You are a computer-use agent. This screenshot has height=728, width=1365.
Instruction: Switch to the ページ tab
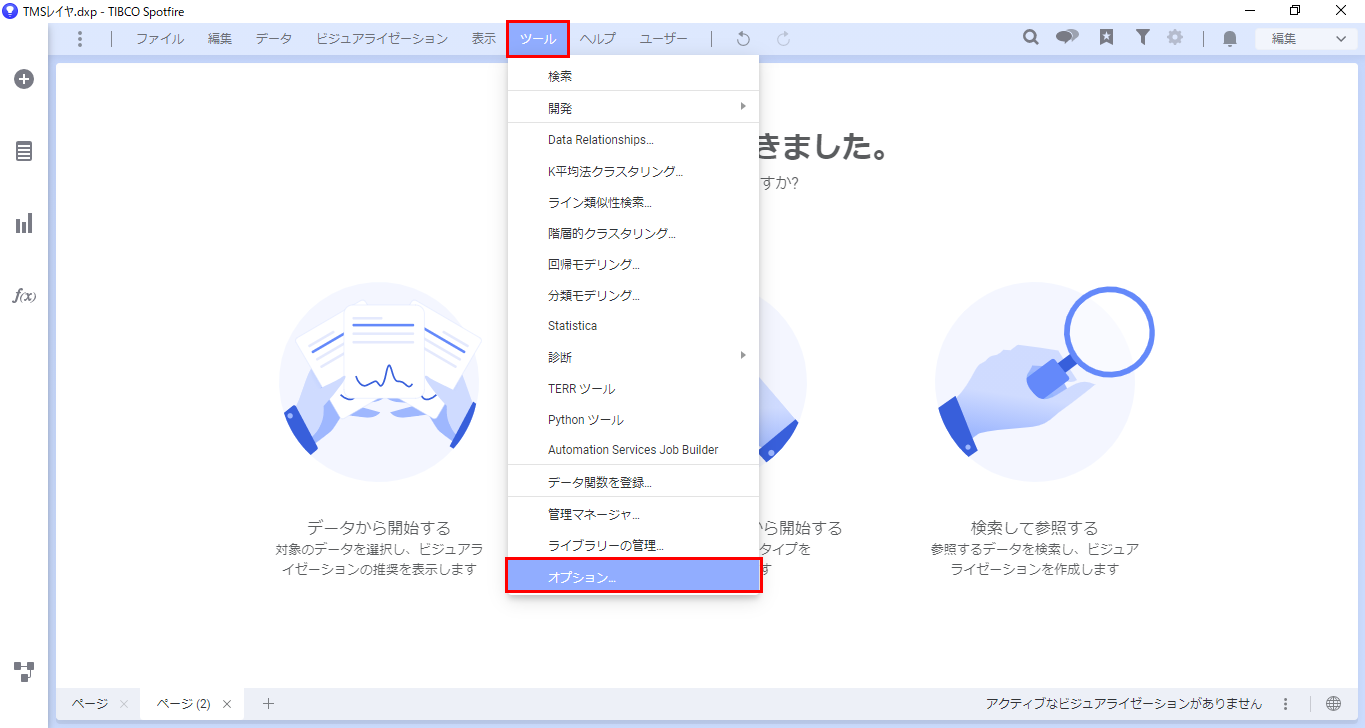click(89, 704)
